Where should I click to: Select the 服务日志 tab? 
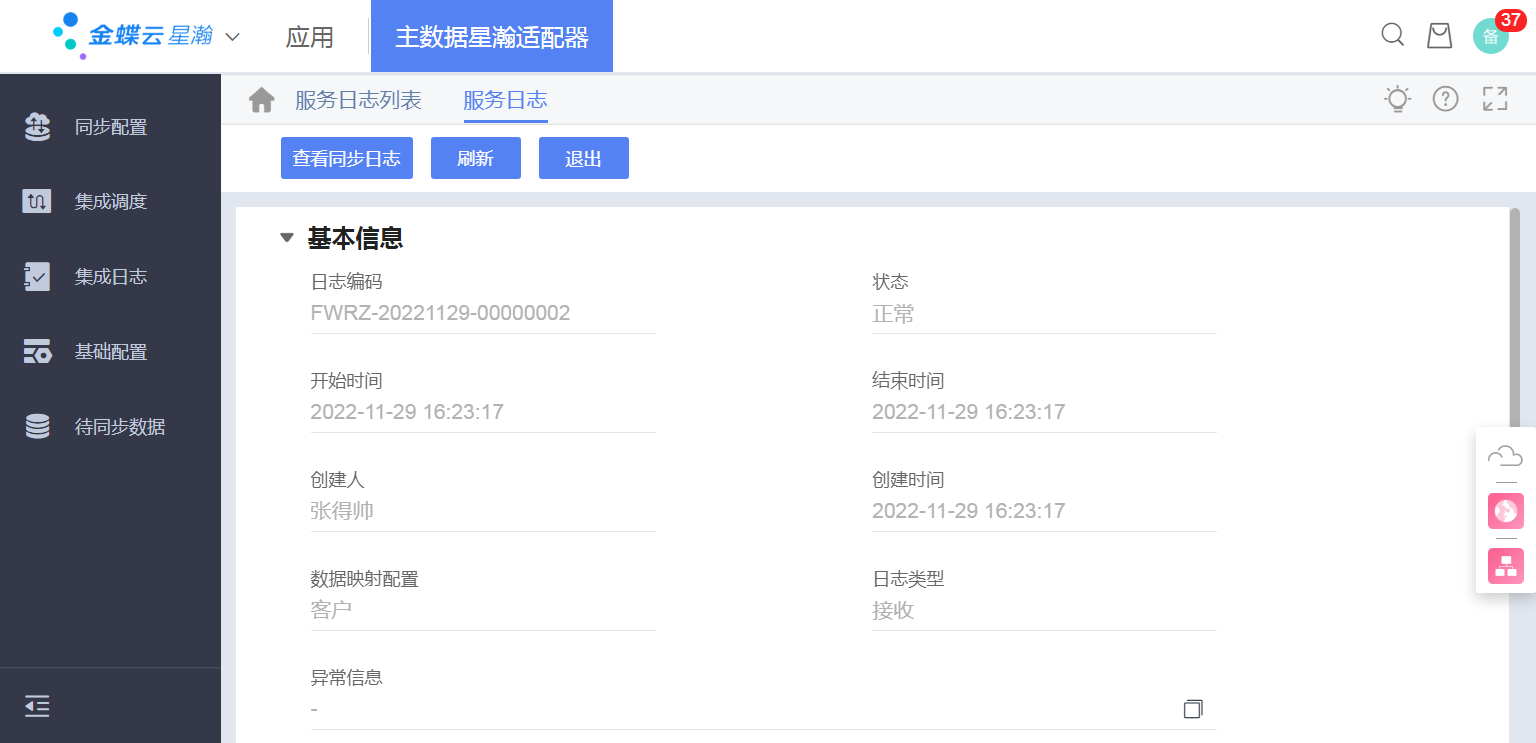coord(505,100)
